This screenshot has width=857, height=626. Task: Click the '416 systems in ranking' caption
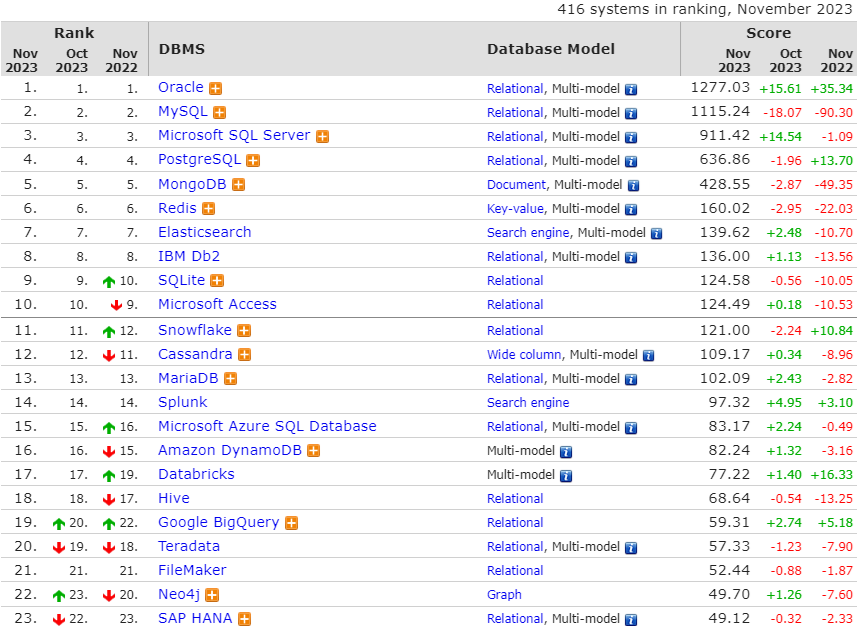705,9
